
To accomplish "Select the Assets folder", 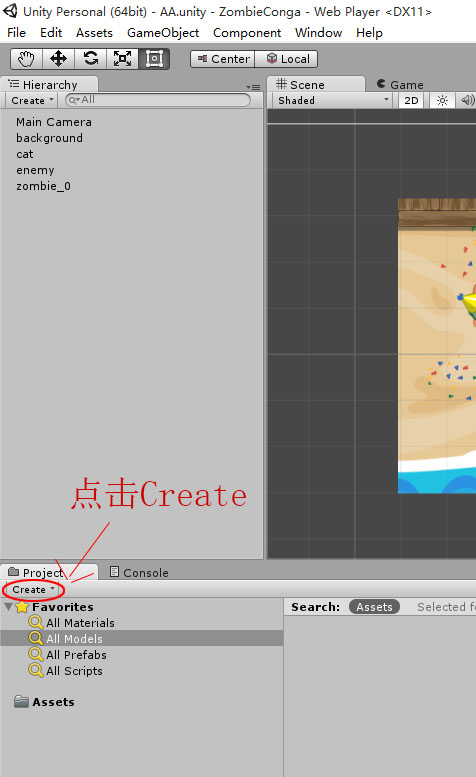I will click(x=45, y=702).
